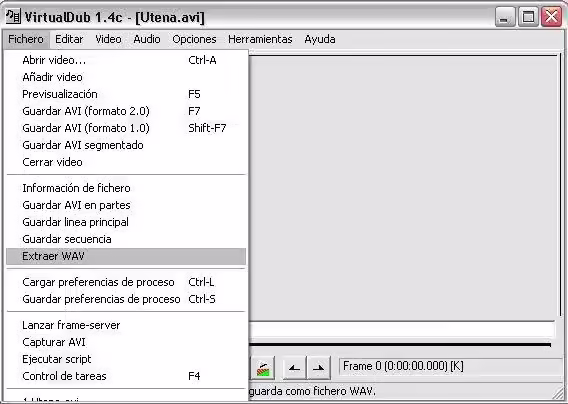
Task: Click the scene-detect clapperboard icon
Action: coord(263,368)
